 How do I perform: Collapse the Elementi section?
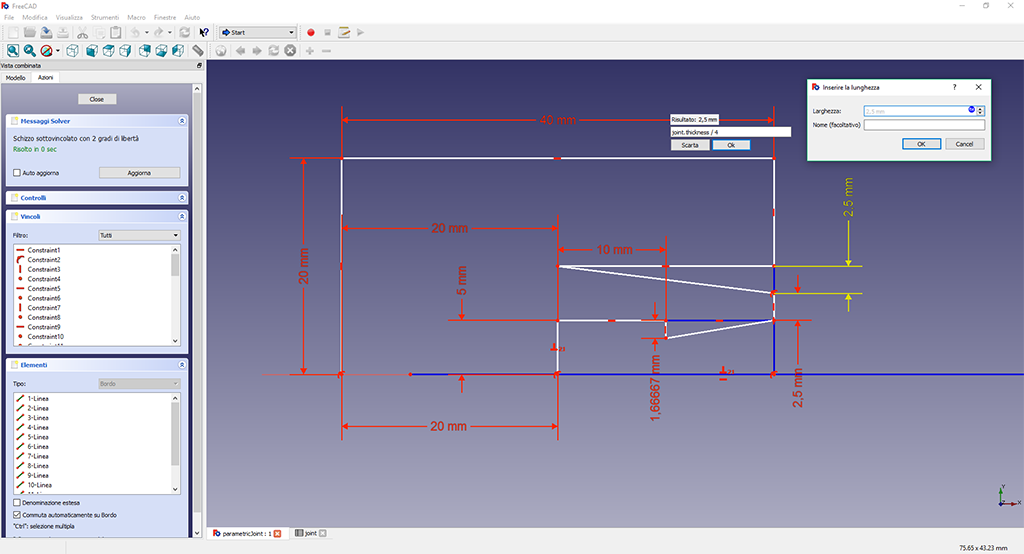coord(182,365)
